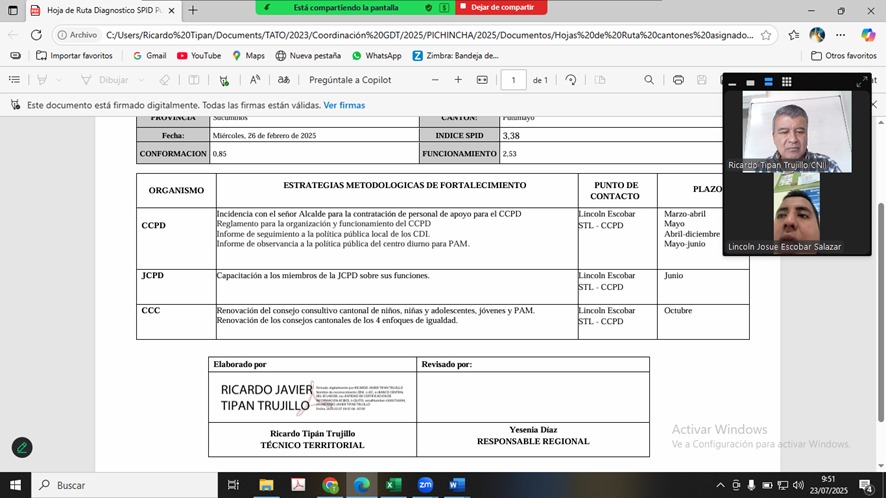Refresh the current page
The width and height of the screenshot is (886, 498).
36,35
